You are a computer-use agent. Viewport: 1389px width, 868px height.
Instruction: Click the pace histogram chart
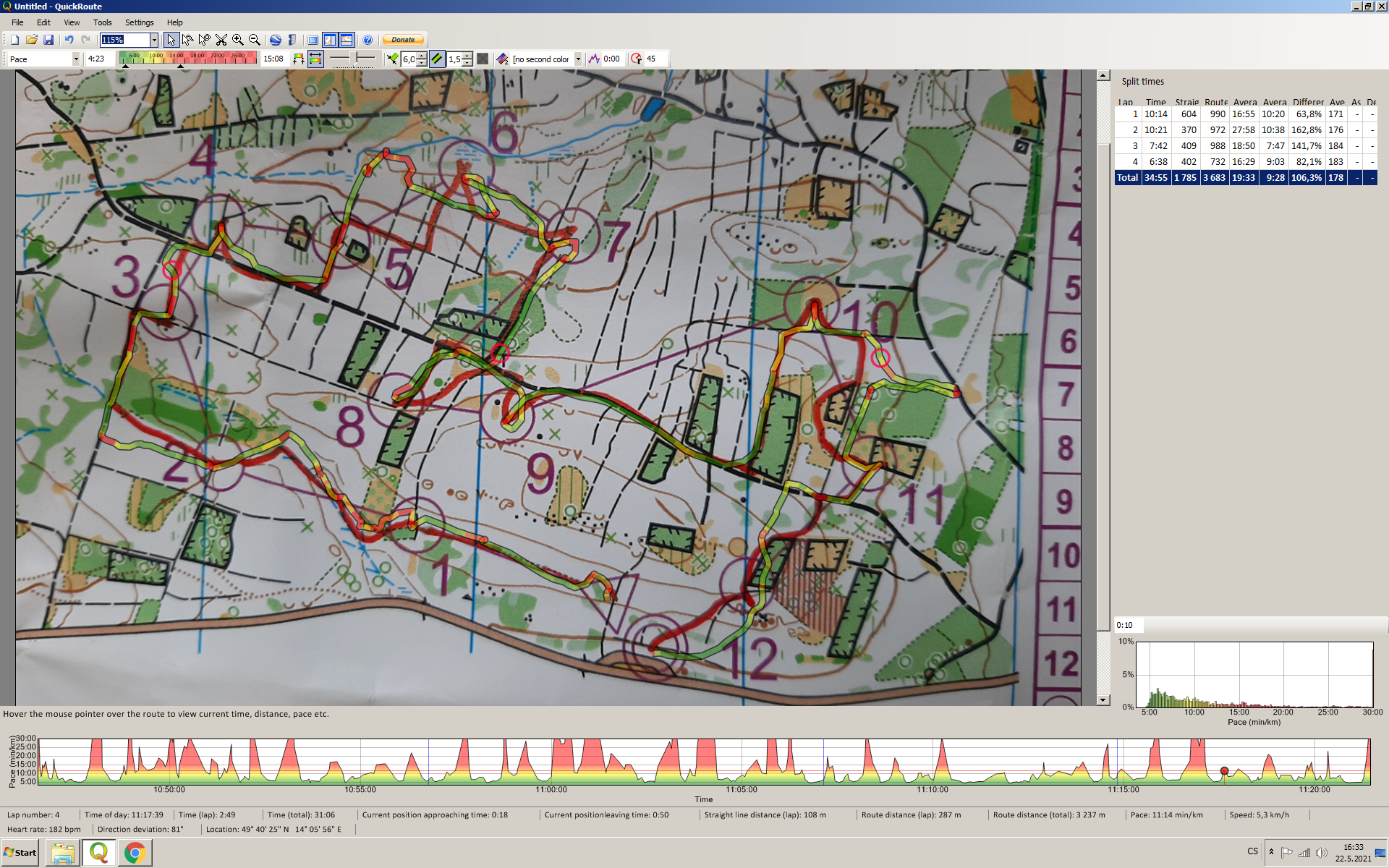(x=1254, y=675)
